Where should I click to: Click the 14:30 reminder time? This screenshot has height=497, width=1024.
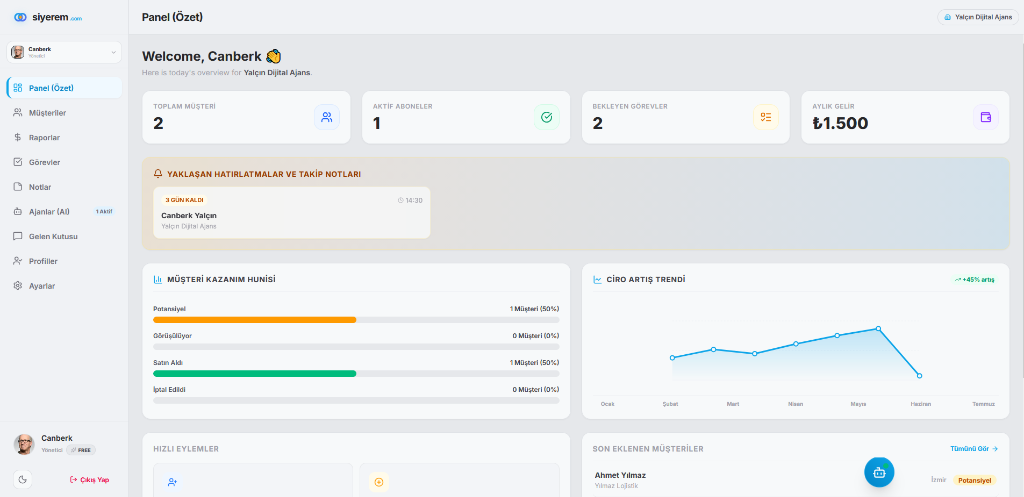(x=410, y=200)
